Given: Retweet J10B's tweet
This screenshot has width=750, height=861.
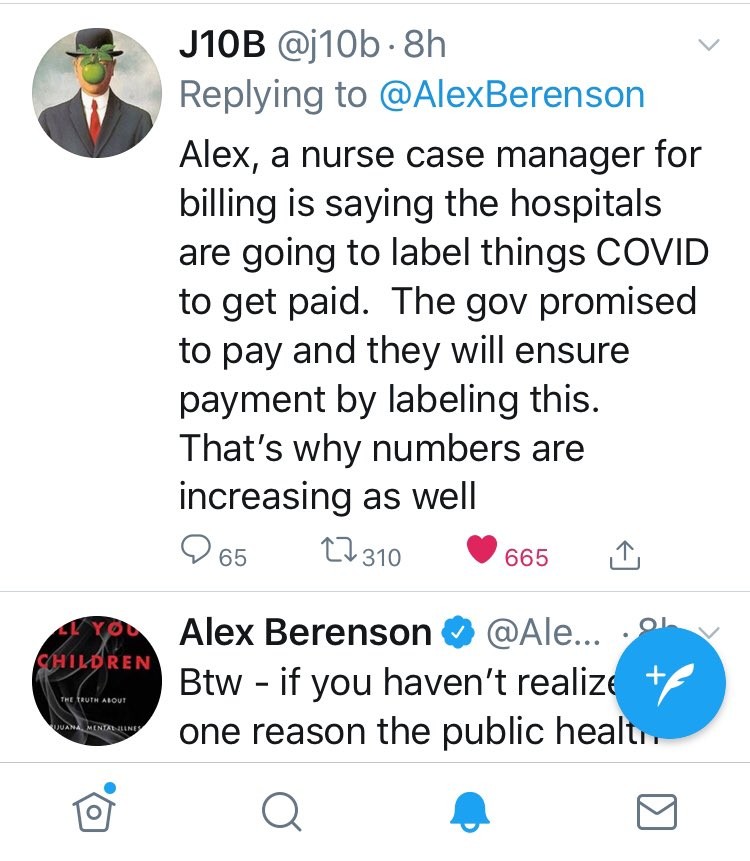Looking at the screenshot, I should tap(339, 550).
